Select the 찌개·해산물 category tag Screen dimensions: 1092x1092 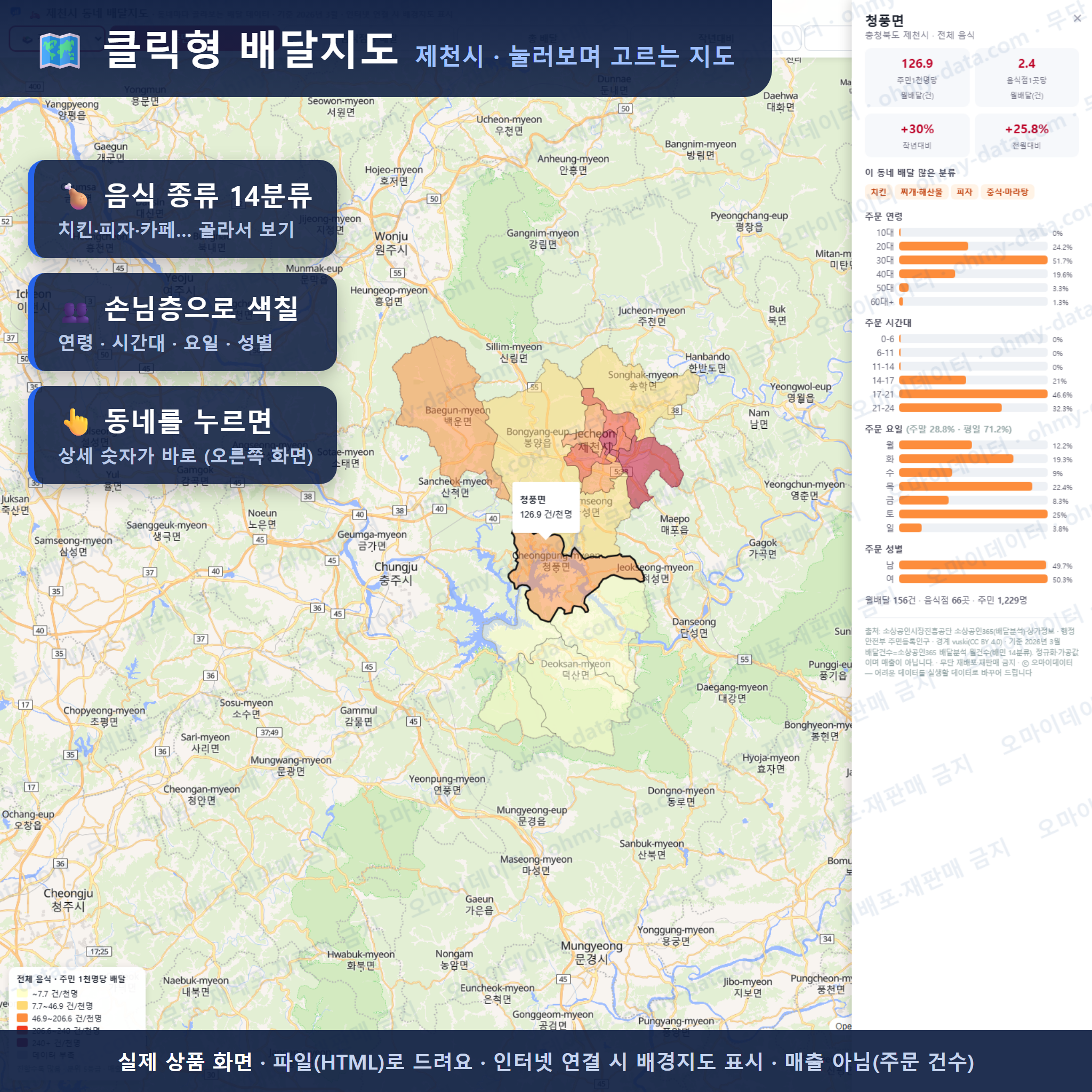click(921, 192)
